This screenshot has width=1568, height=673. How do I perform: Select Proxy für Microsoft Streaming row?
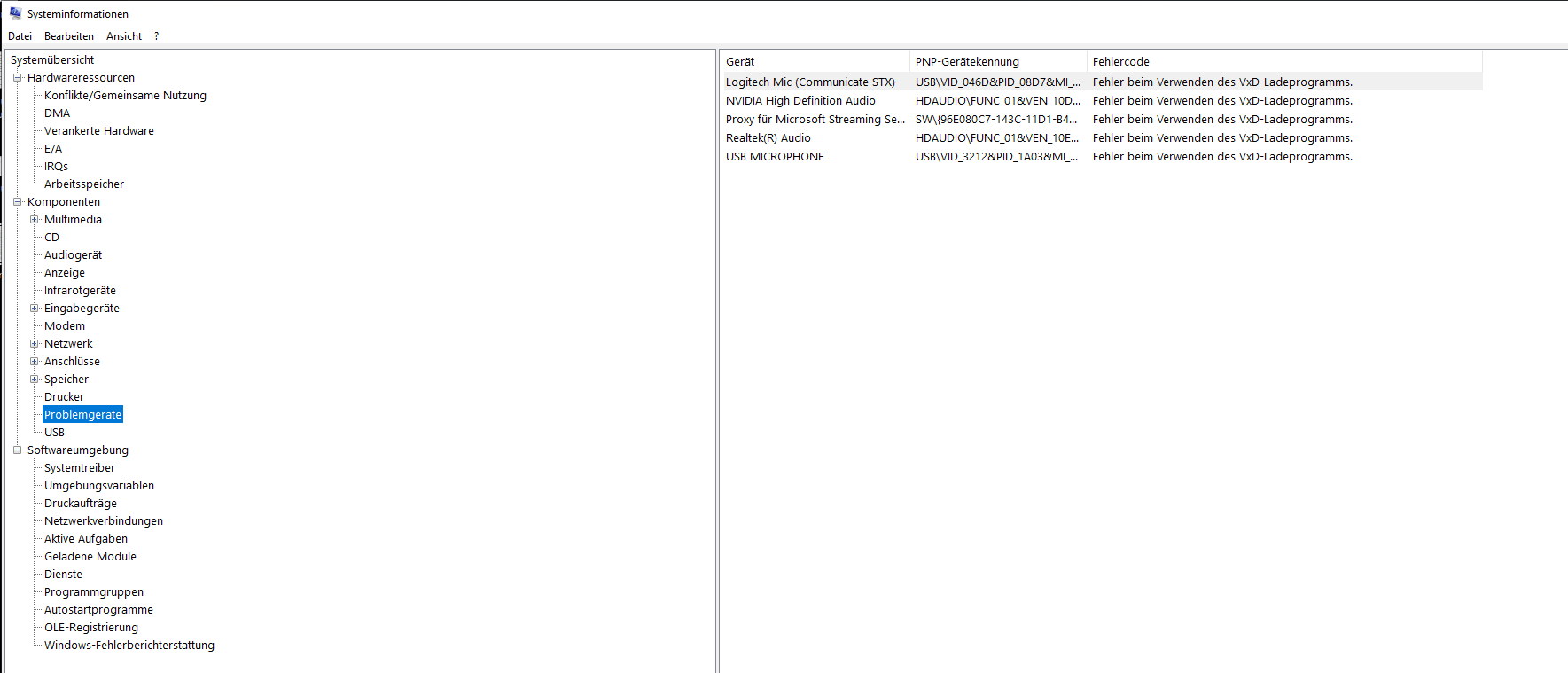[1102, 119]
